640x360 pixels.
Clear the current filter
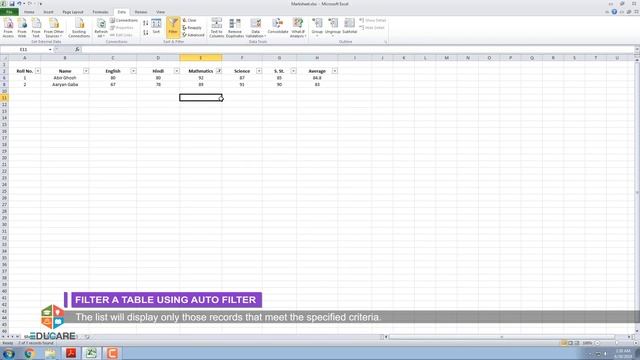(x=190, y=20)
